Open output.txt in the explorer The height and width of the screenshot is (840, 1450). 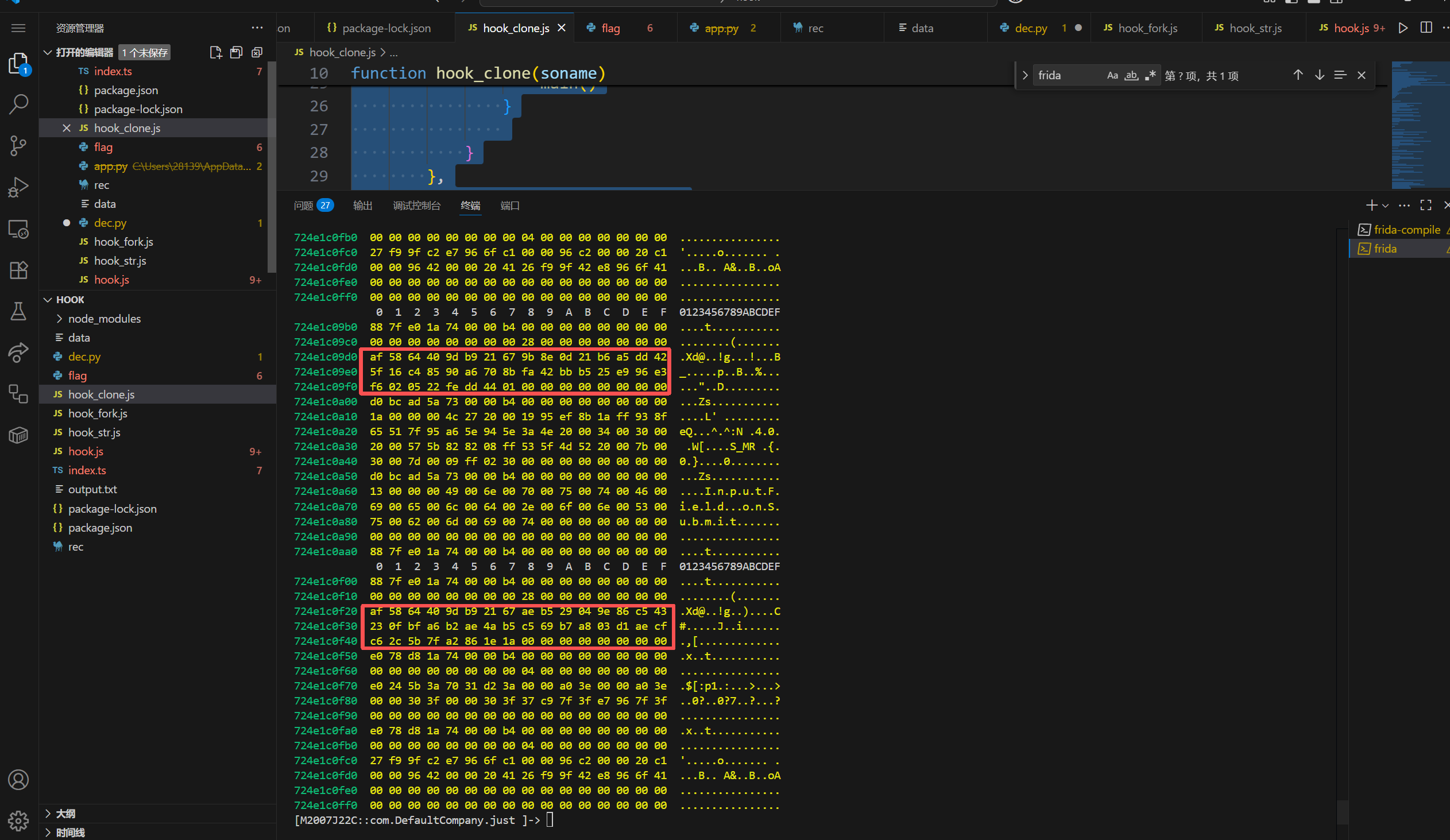(x=92, y=489)
